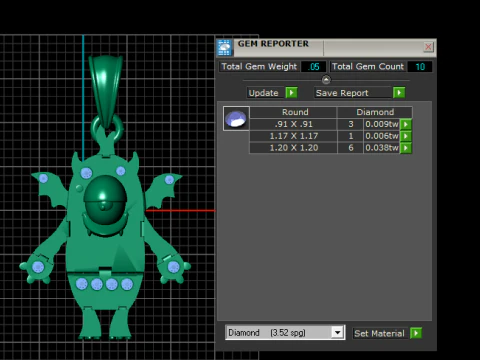The width and height of the screenshot is (480, 360).
Task: Click the 0.038tw weight value
Action: tap(382, 148)
